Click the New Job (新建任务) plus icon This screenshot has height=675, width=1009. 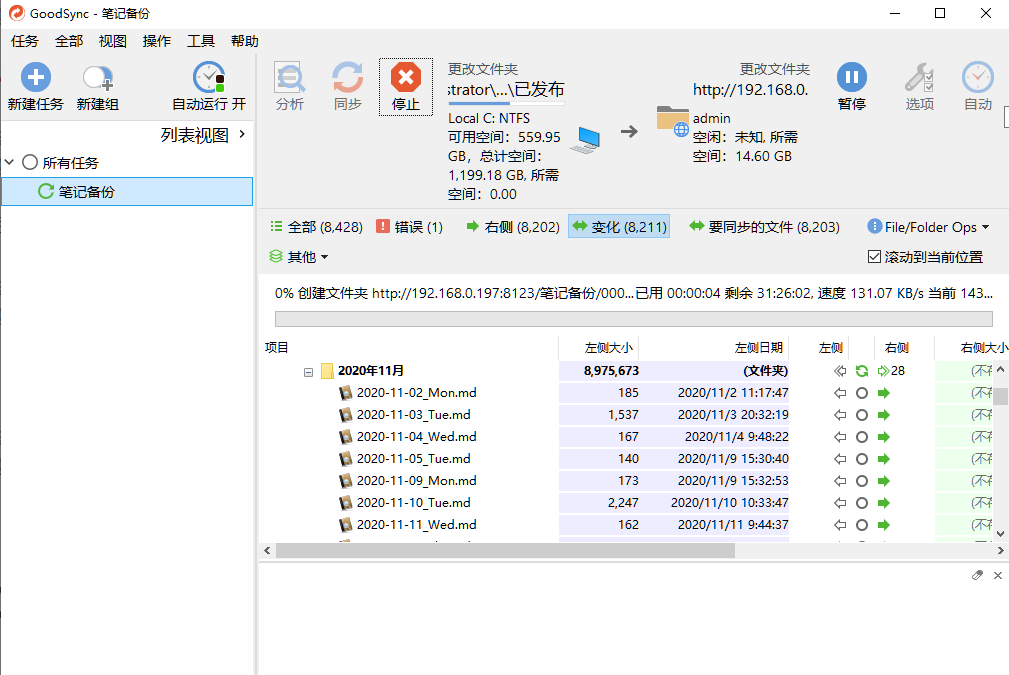tap(35, 77)
